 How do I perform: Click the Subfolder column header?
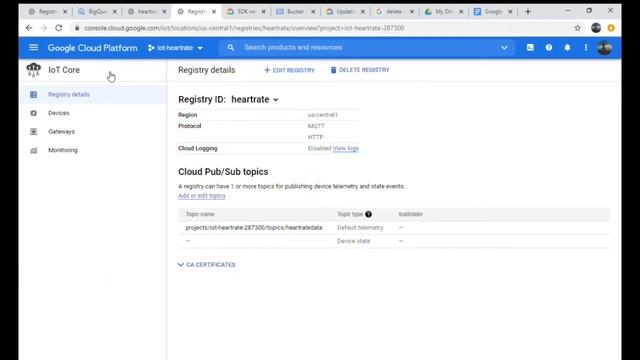[411, 214]
